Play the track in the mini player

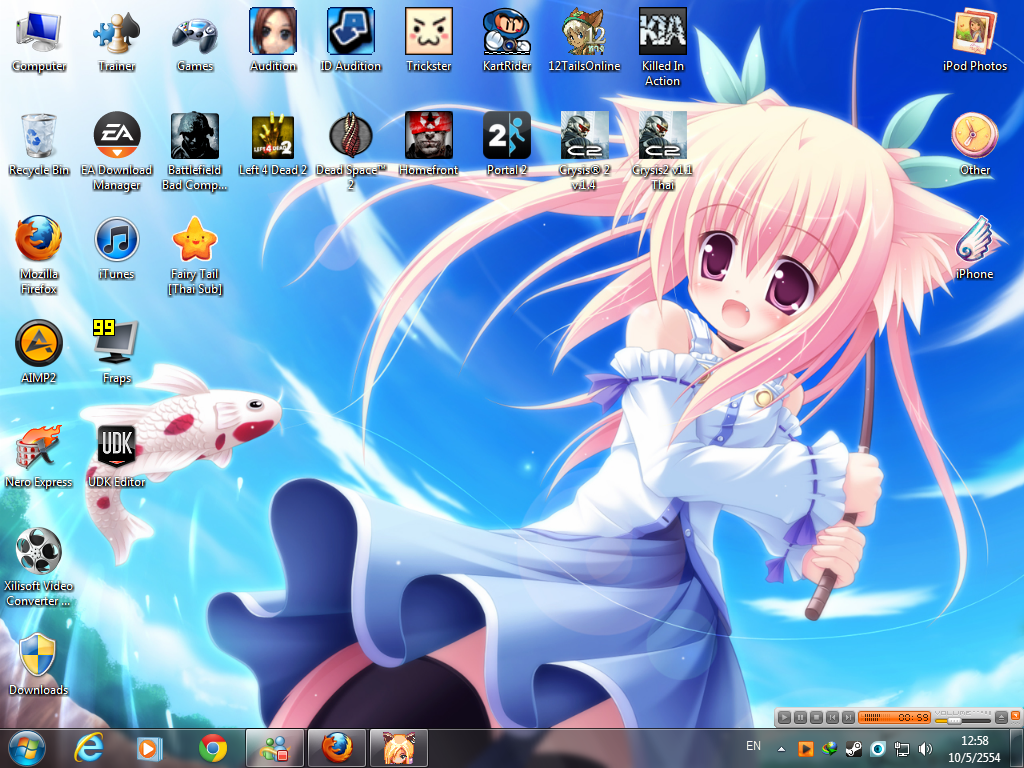pyautogui.click(x=784, y=717)
